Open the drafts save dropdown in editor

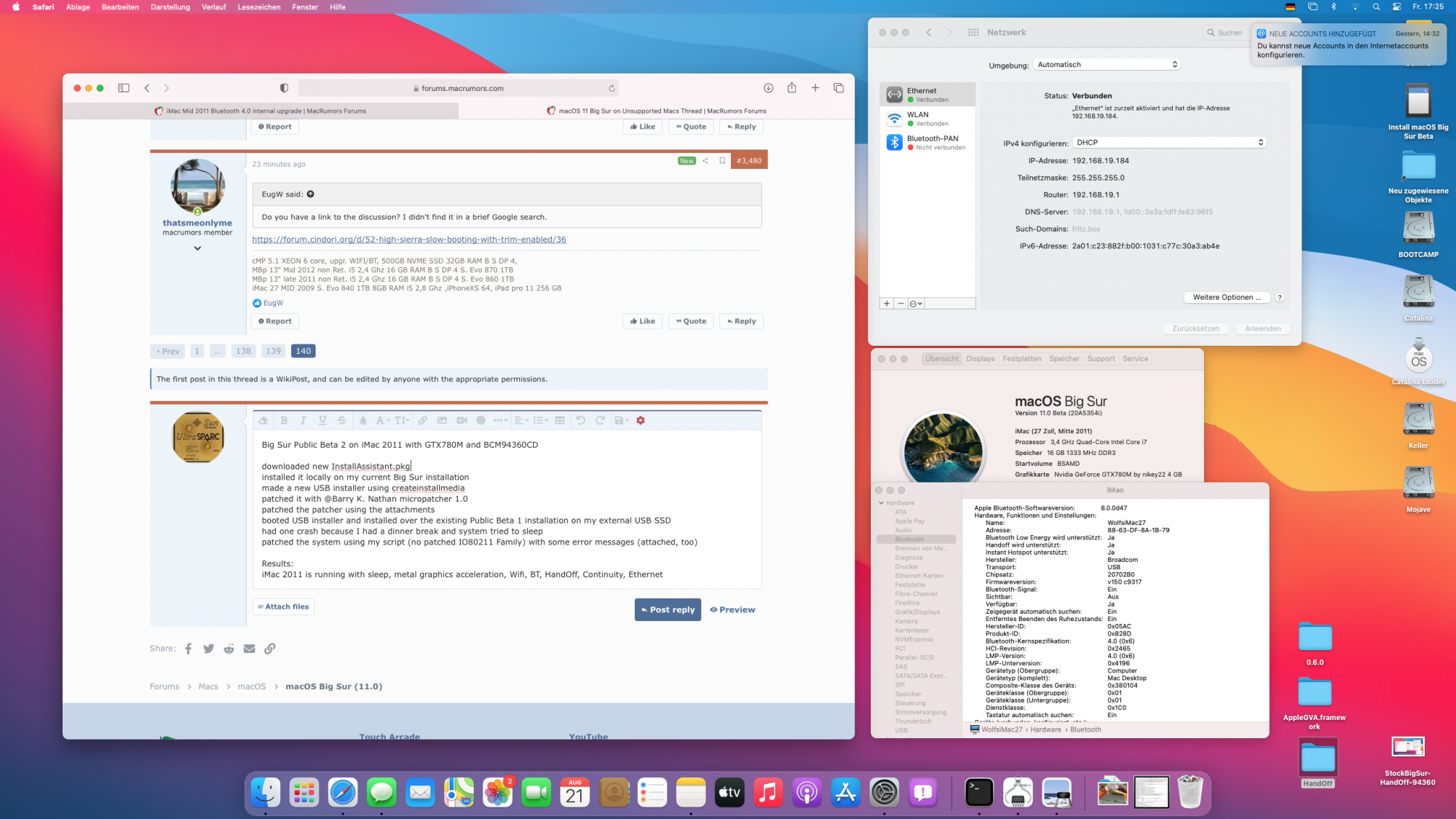point(621,420)
